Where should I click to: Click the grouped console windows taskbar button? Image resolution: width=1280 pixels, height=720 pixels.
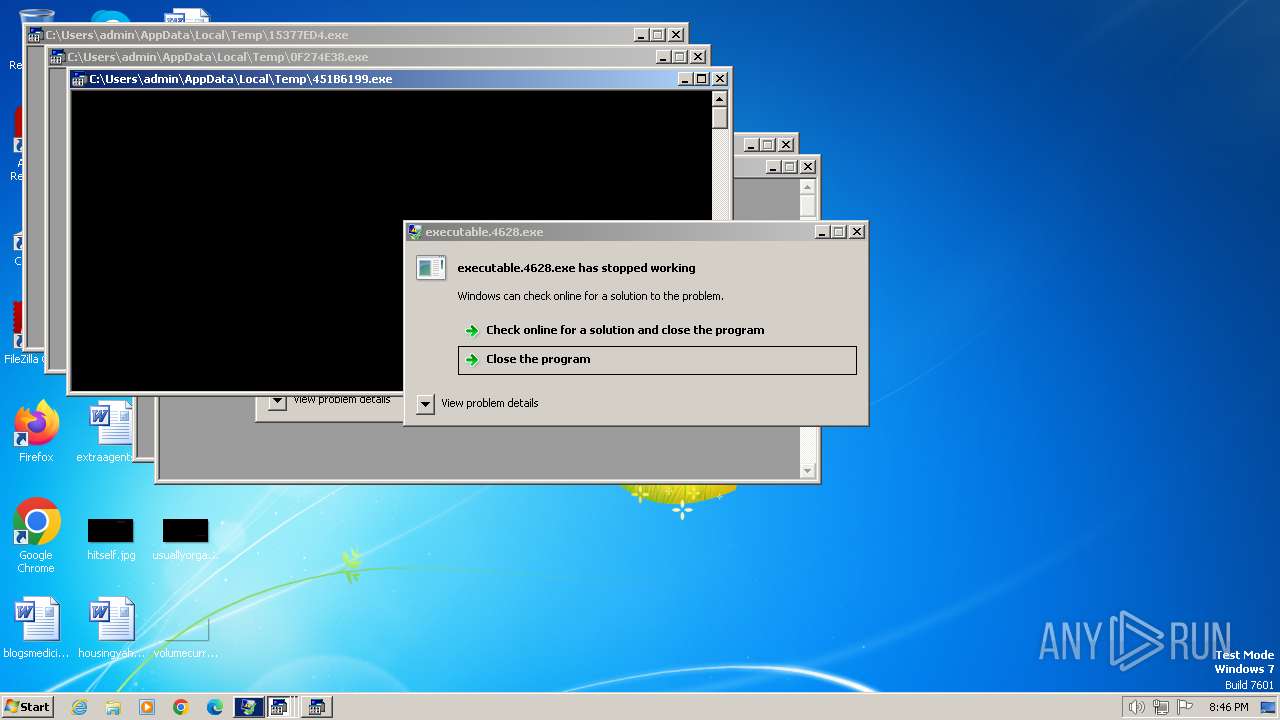(x=283, y=707)
